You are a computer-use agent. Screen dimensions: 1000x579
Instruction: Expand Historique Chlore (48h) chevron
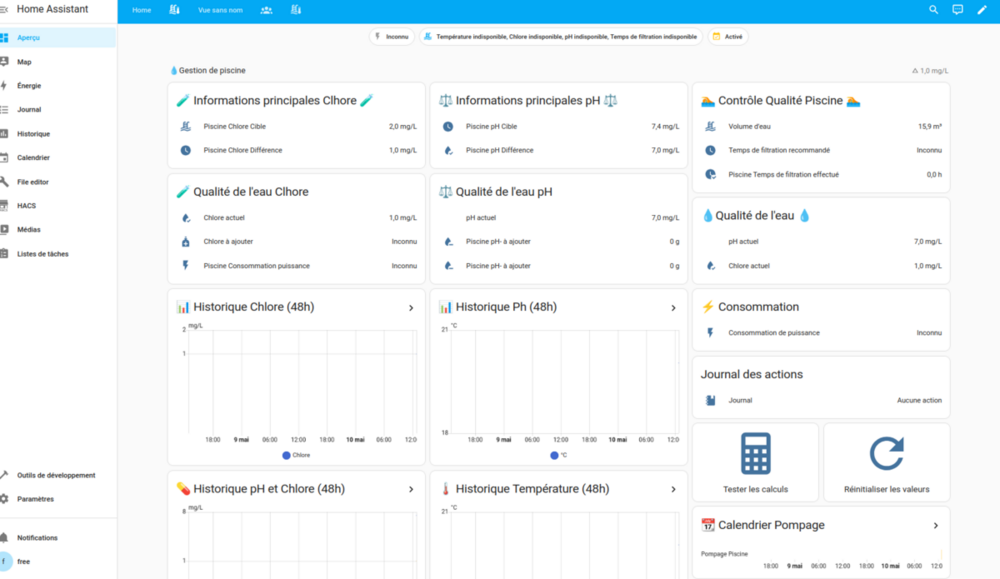point(411,308)
